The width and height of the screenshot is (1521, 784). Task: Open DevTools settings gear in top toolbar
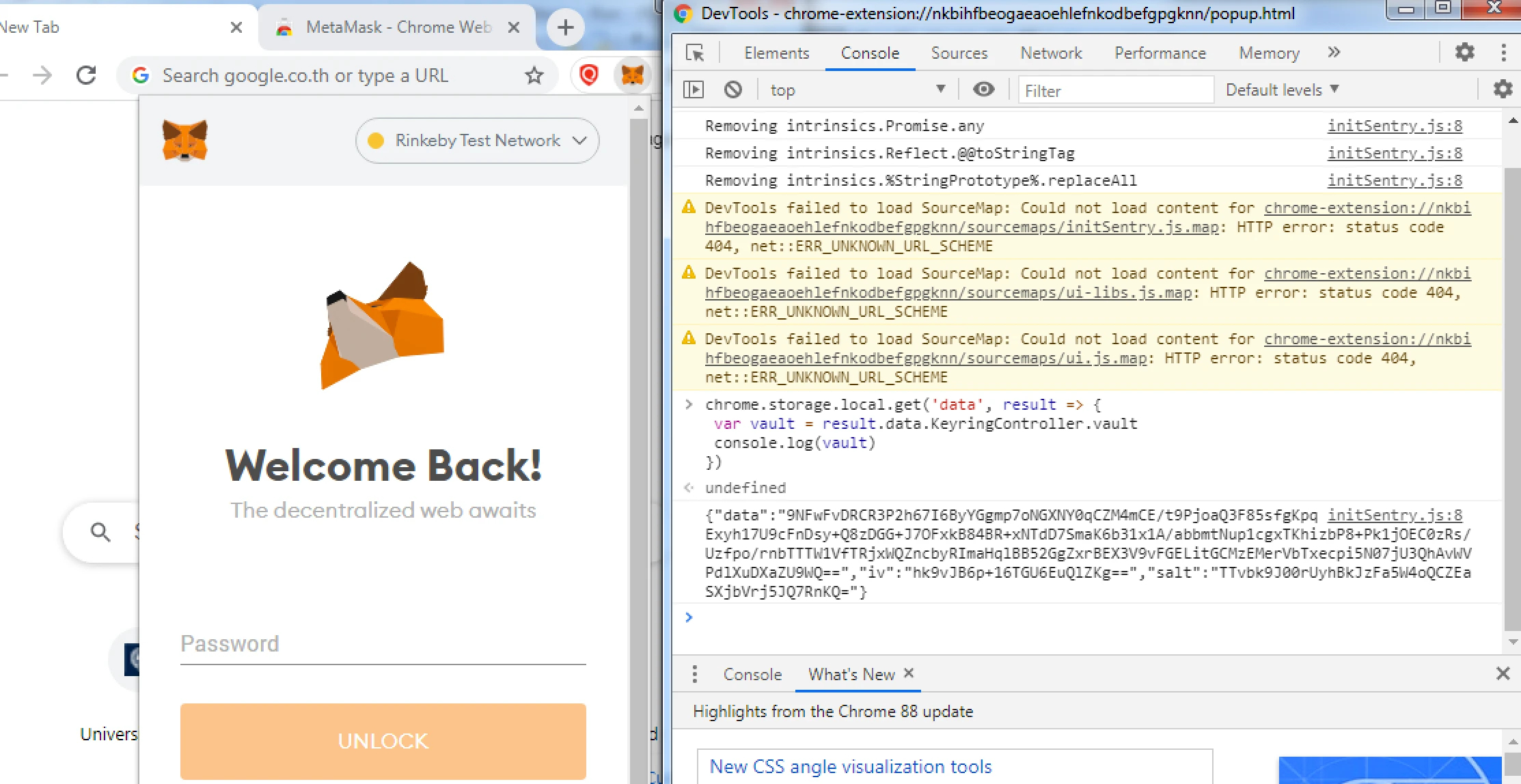click(x=1464, y=53)
